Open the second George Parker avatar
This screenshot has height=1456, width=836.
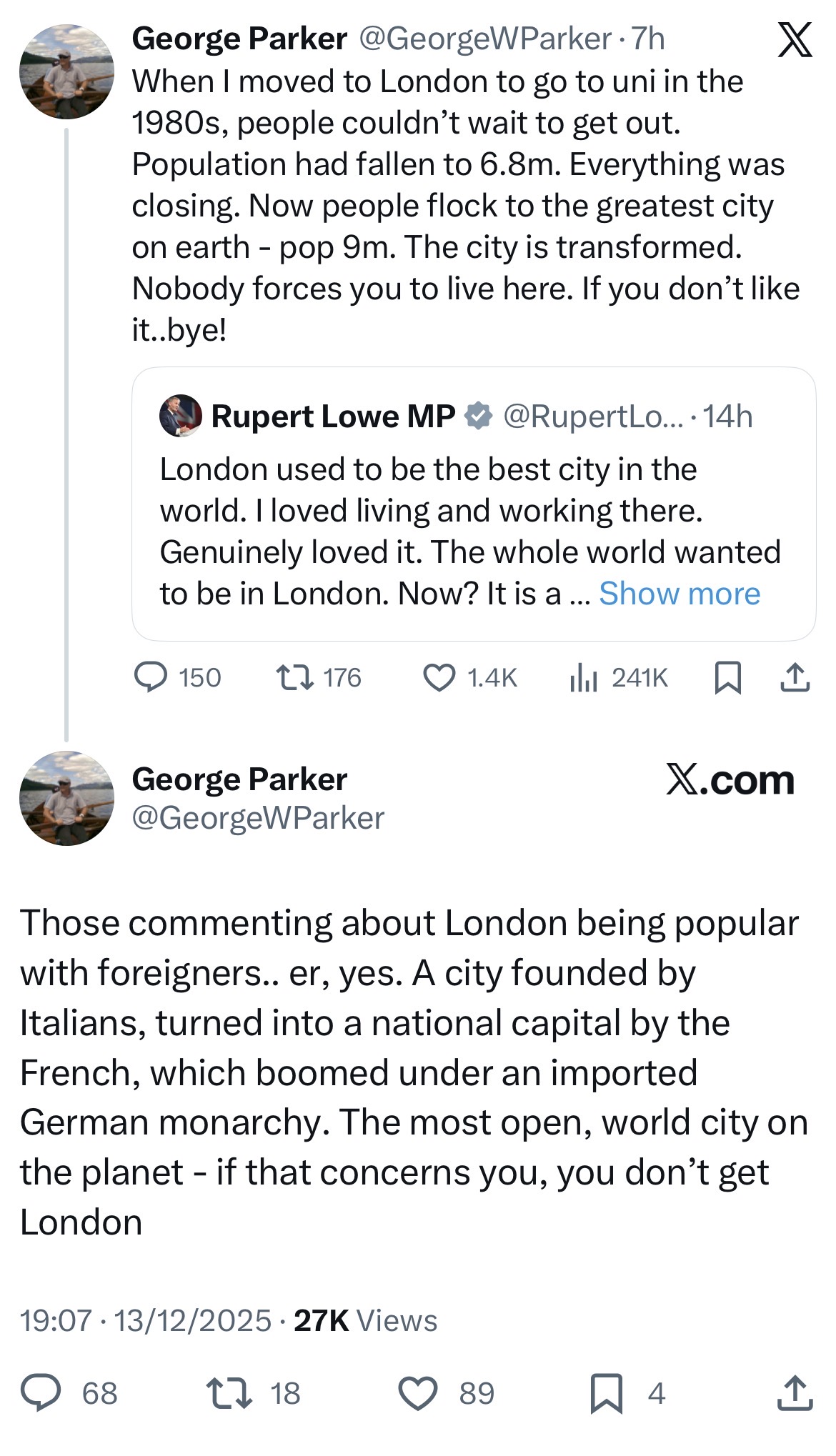coord(66,798)
